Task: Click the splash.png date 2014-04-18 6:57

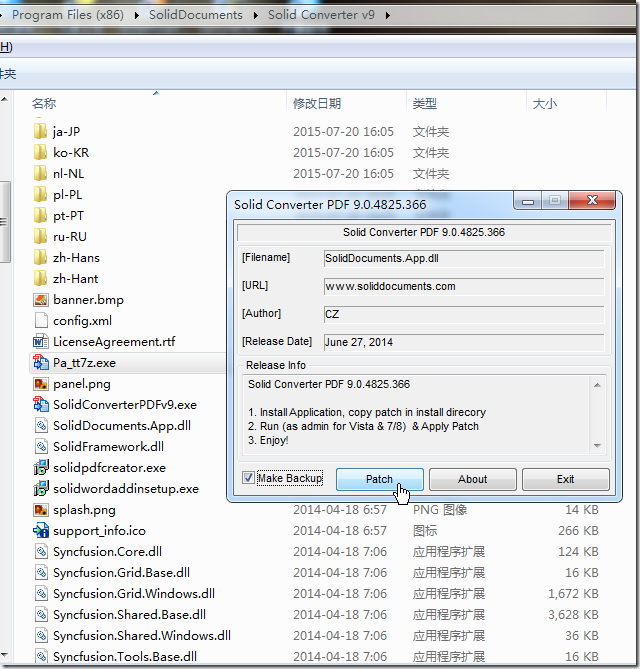Action: pos(340,509)
